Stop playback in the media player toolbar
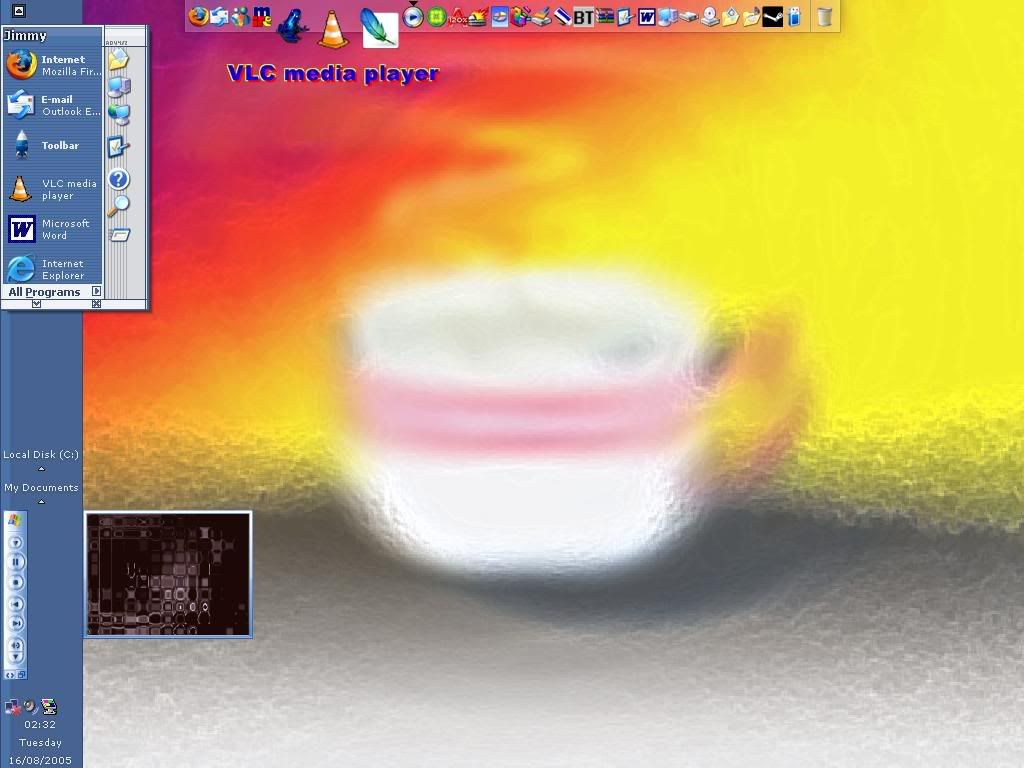This screenshot has width=1024, height=768. click(16, 582)
